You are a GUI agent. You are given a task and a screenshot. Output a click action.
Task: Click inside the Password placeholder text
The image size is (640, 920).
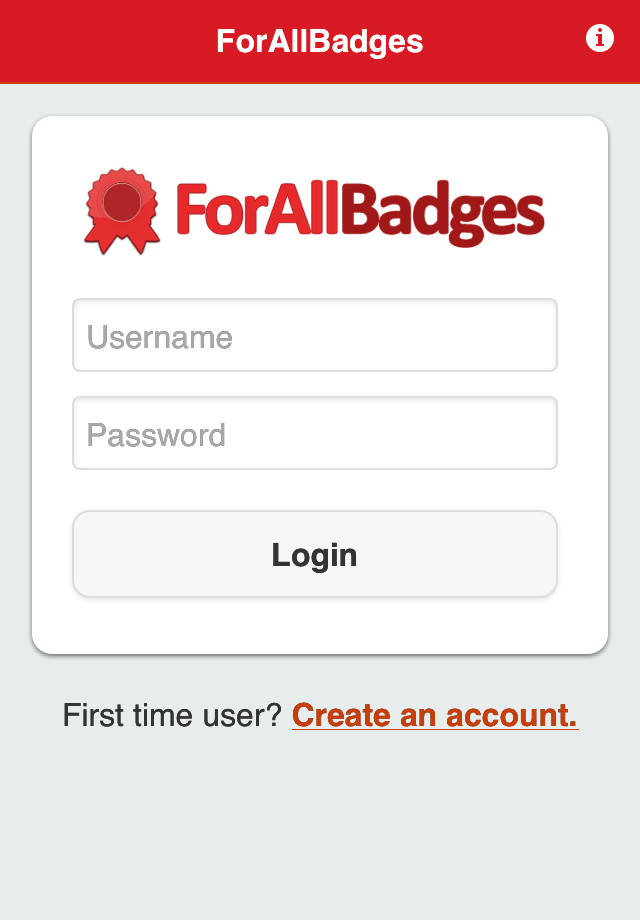pyautogui.click(x=157, y=435)
